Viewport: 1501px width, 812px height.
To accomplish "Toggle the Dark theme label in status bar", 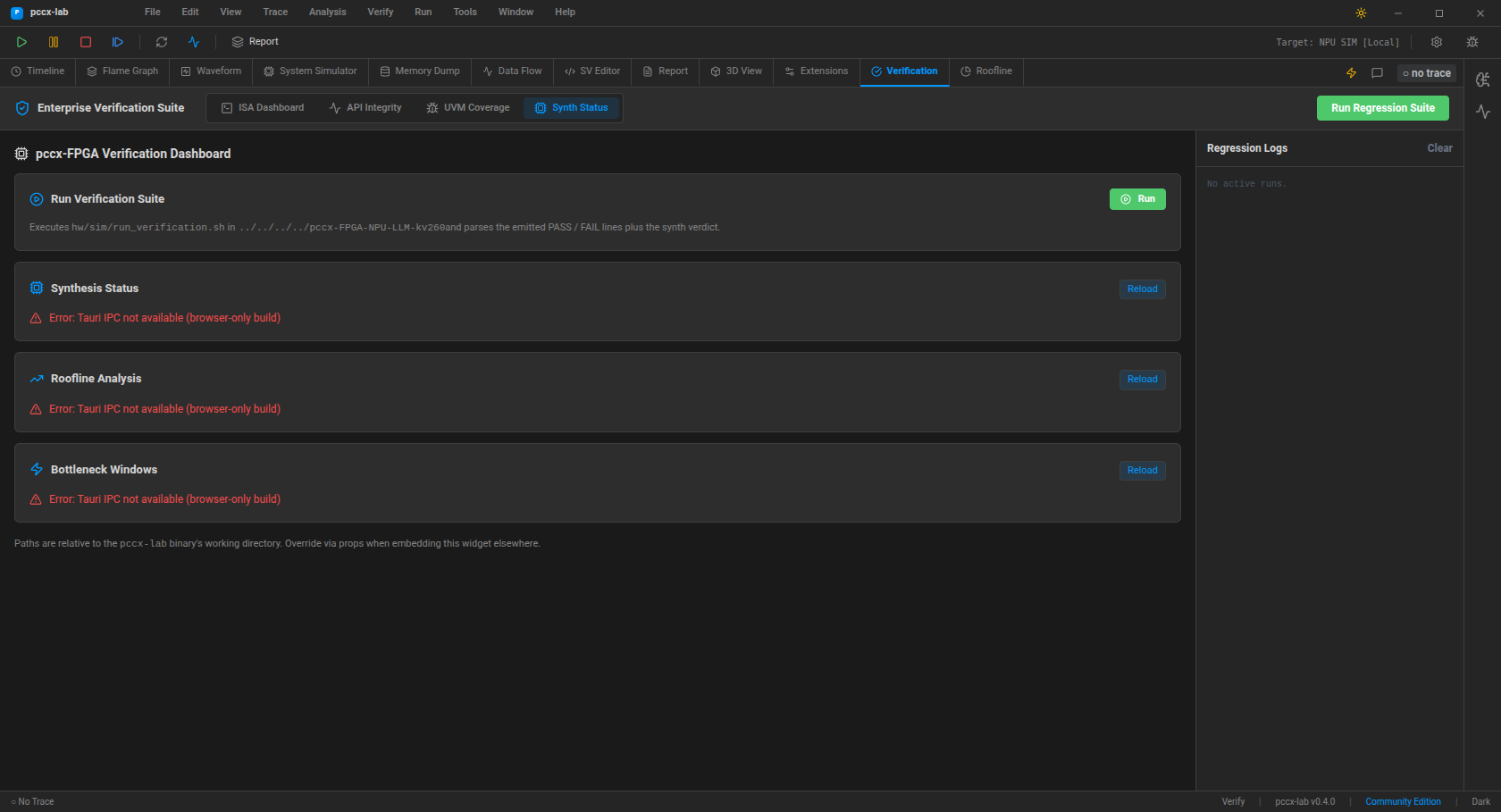I will coord(1480,801).
